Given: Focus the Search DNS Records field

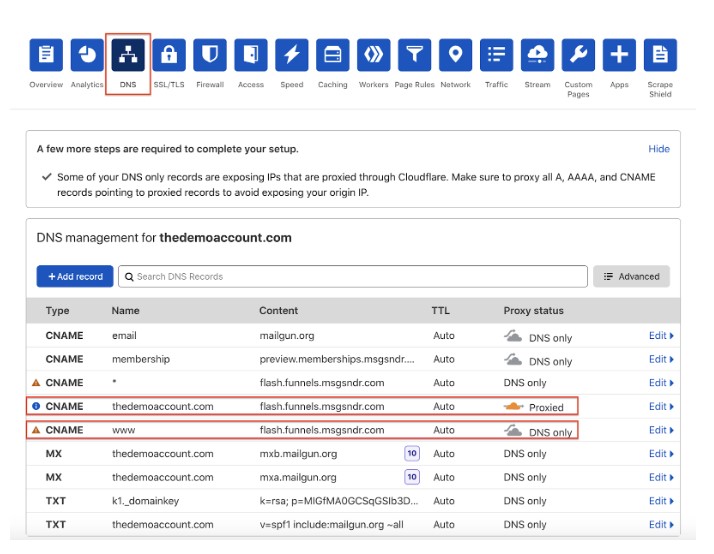Looking at the screenshot, I should 353,276.
